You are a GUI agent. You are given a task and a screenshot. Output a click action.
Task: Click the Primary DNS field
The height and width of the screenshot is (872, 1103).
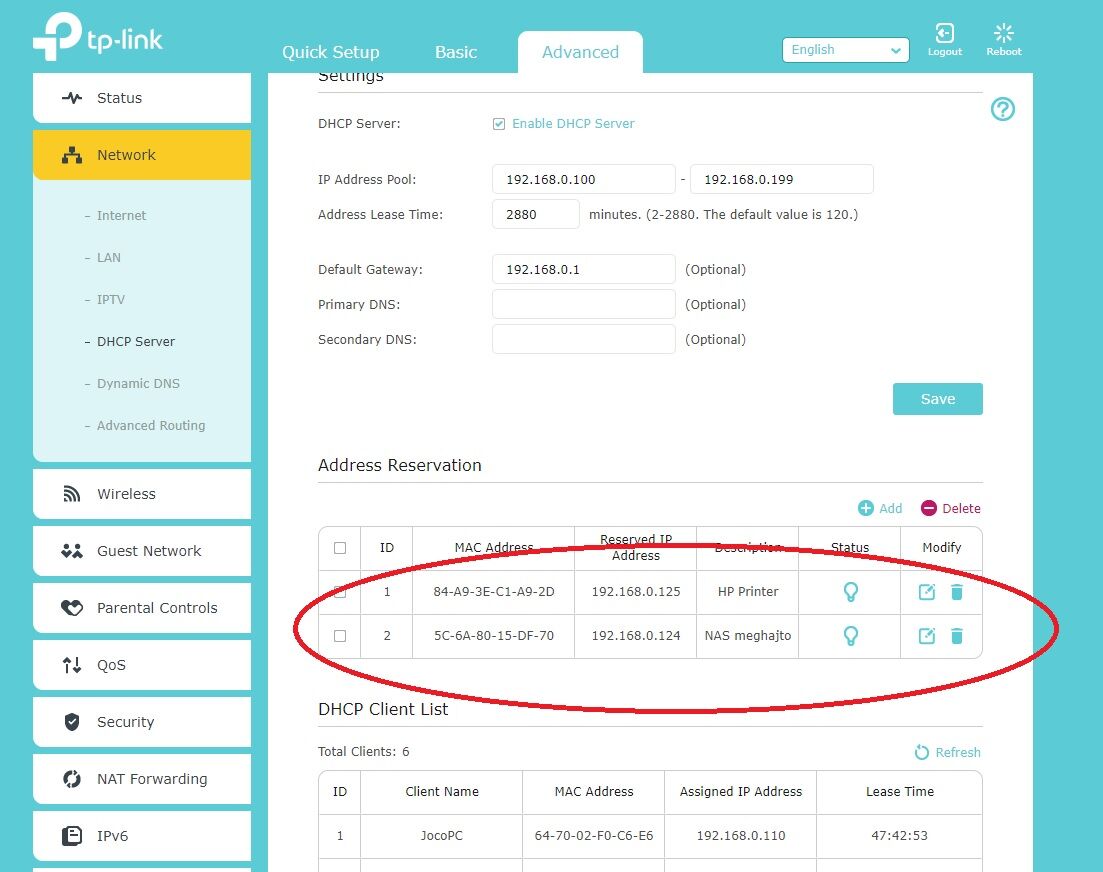[584, 304]
